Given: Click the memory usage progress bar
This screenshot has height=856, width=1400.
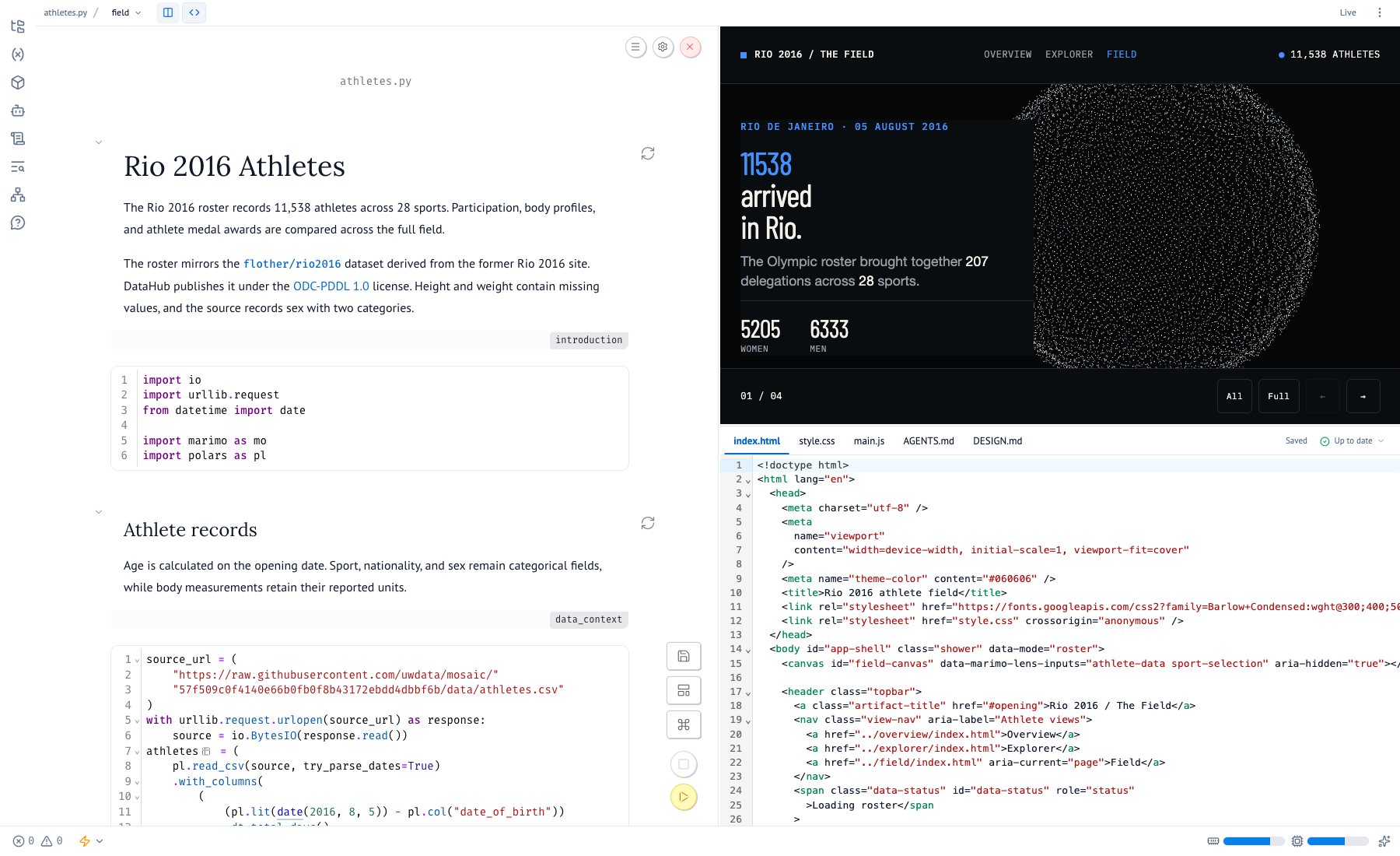Looking at the screenshot, I should point(1254,841).
